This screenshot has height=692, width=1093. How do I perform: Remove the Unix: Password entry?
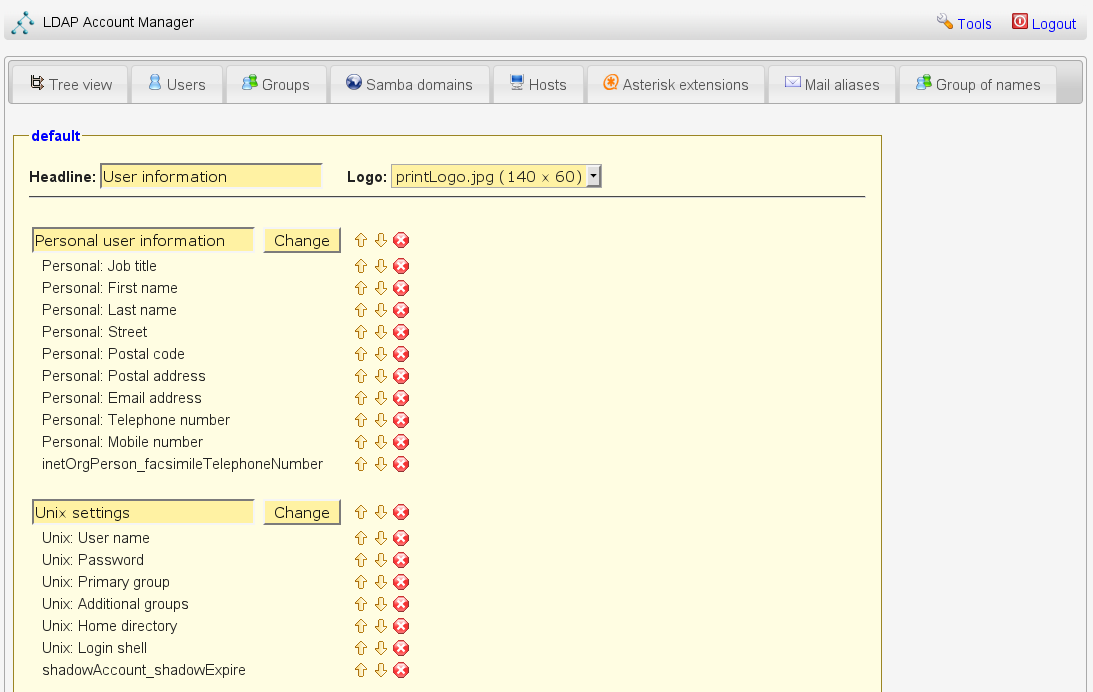pos(401,560)
